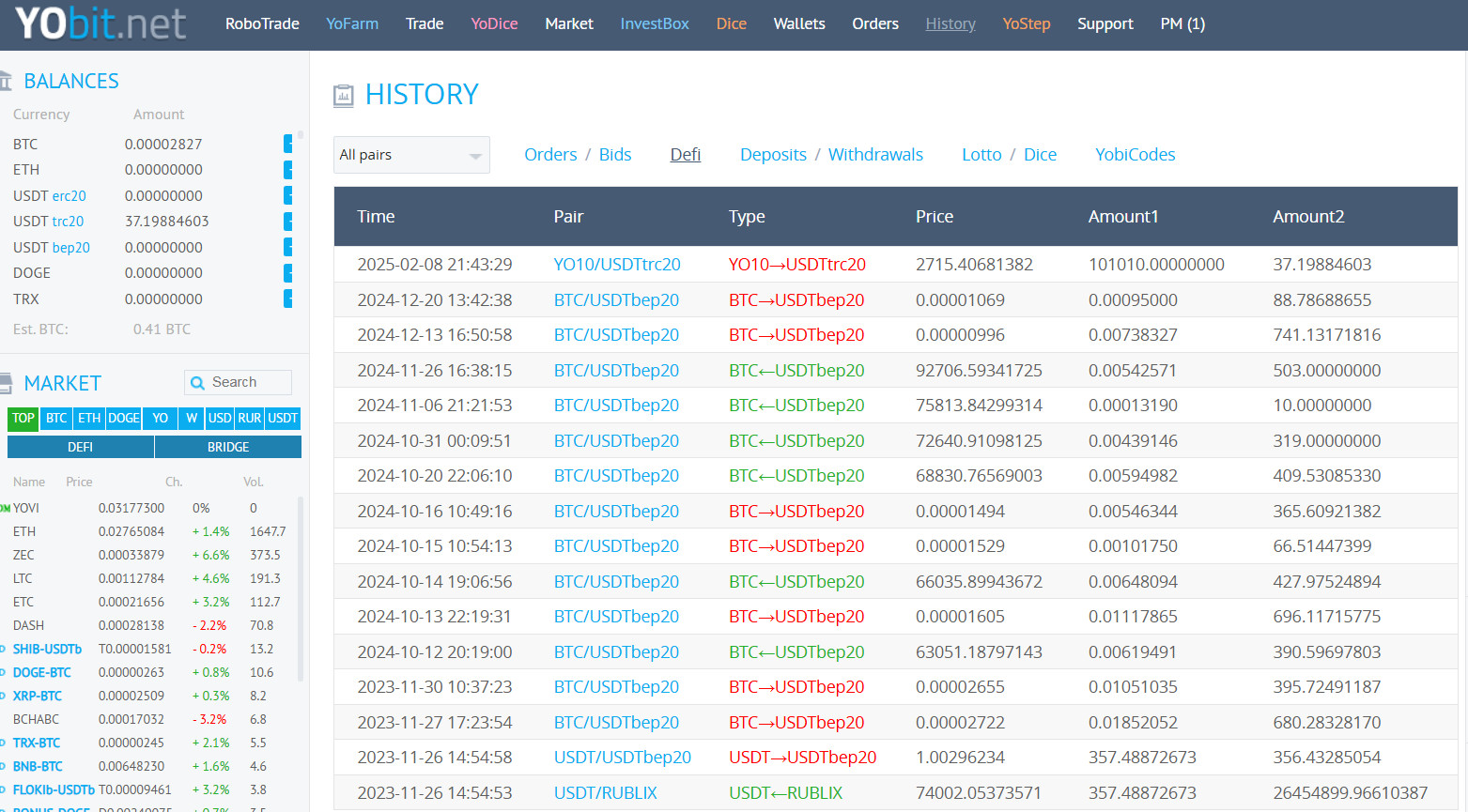Screen dimensions: 1468x812
Task: Show Withdrawals history
Action: [875, 155]
